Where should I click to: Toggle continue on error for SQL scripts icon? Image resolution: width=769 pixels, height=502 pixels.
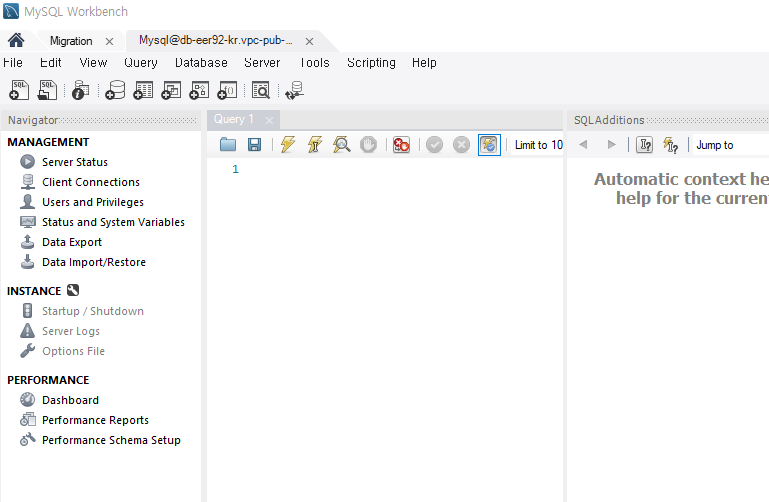[x=401, y=145]
